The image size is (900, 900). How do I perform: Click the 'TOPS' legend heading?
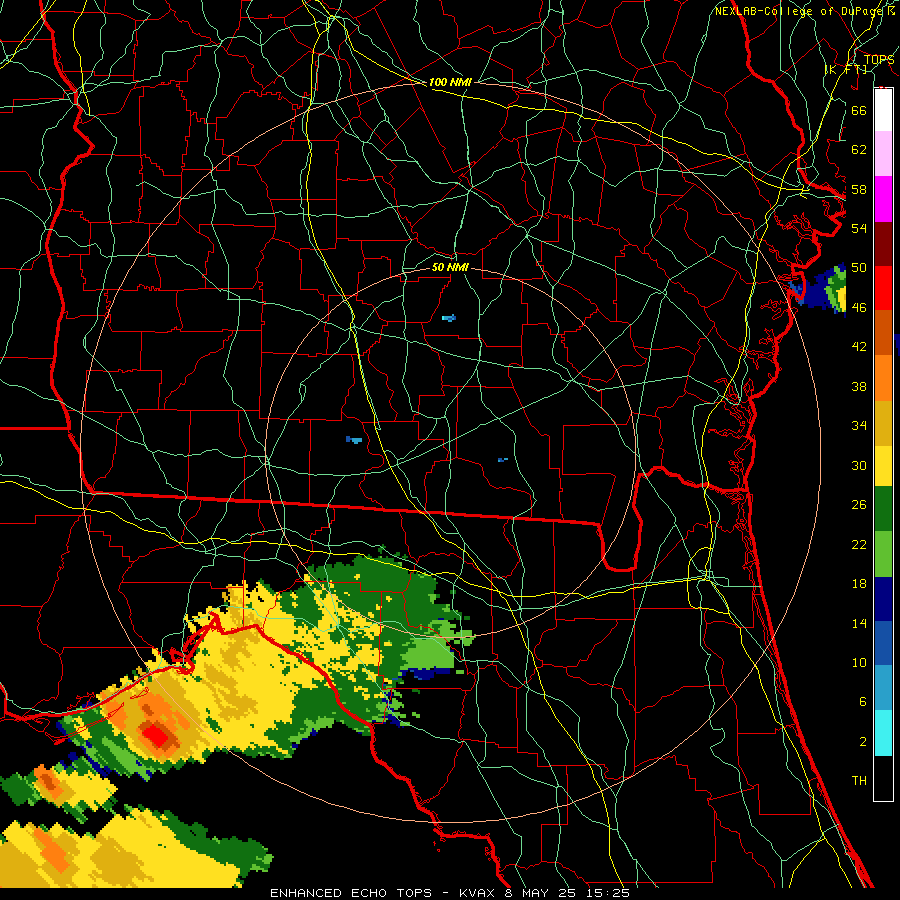(x=879, y=60)
